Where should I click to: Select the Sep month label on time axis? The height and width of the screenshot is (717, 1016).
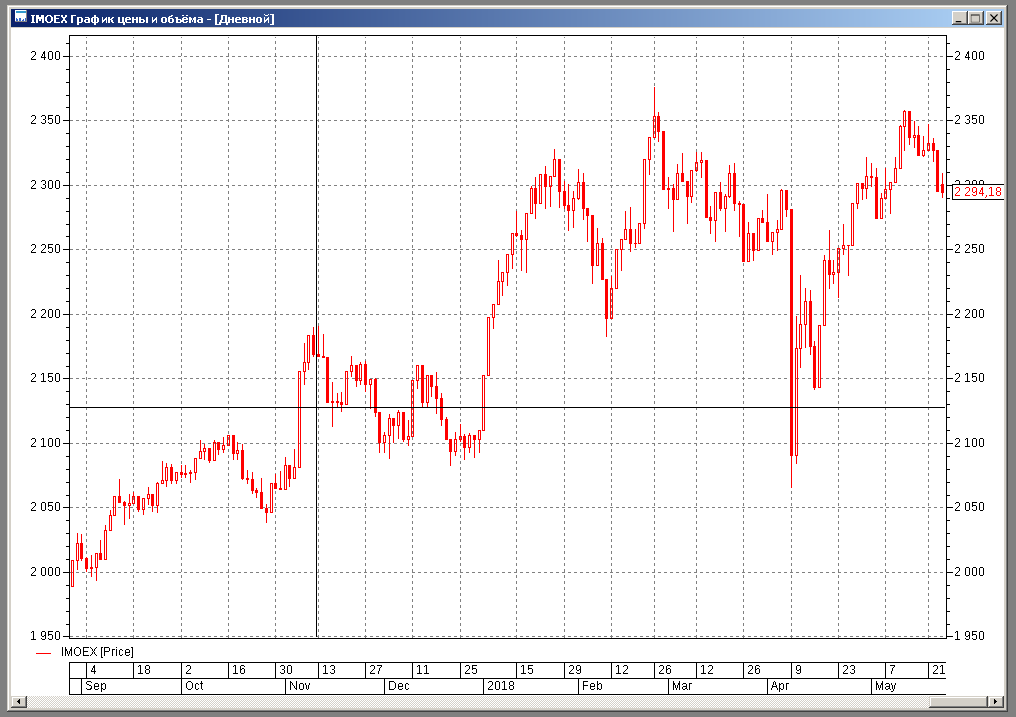(x=95, y=686)
